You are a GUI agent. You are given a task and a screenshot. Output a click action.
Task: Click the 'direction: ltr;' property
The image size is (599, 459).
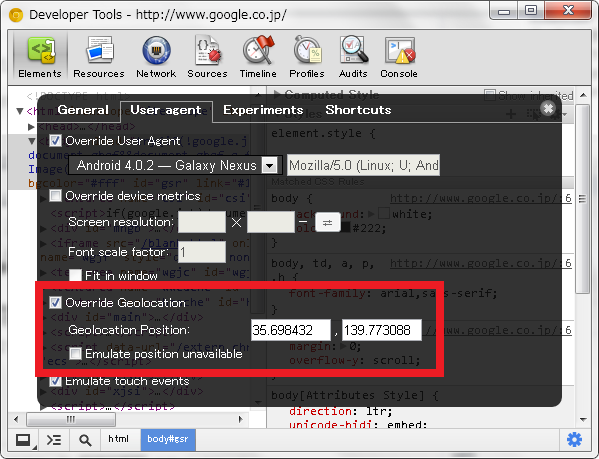point(340,412)
